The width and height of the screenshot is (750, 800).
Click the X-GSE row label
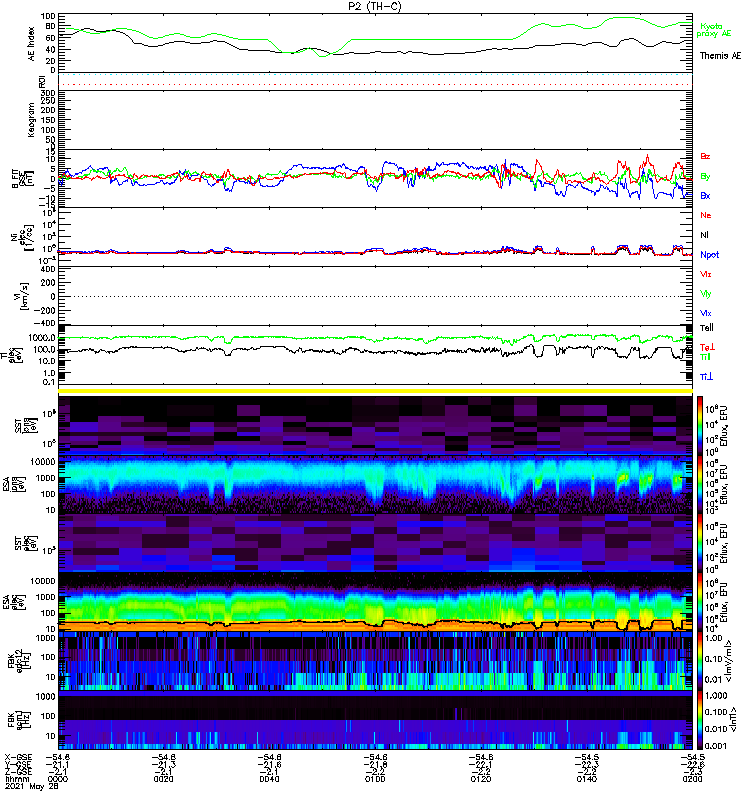(x=18, y=757)
